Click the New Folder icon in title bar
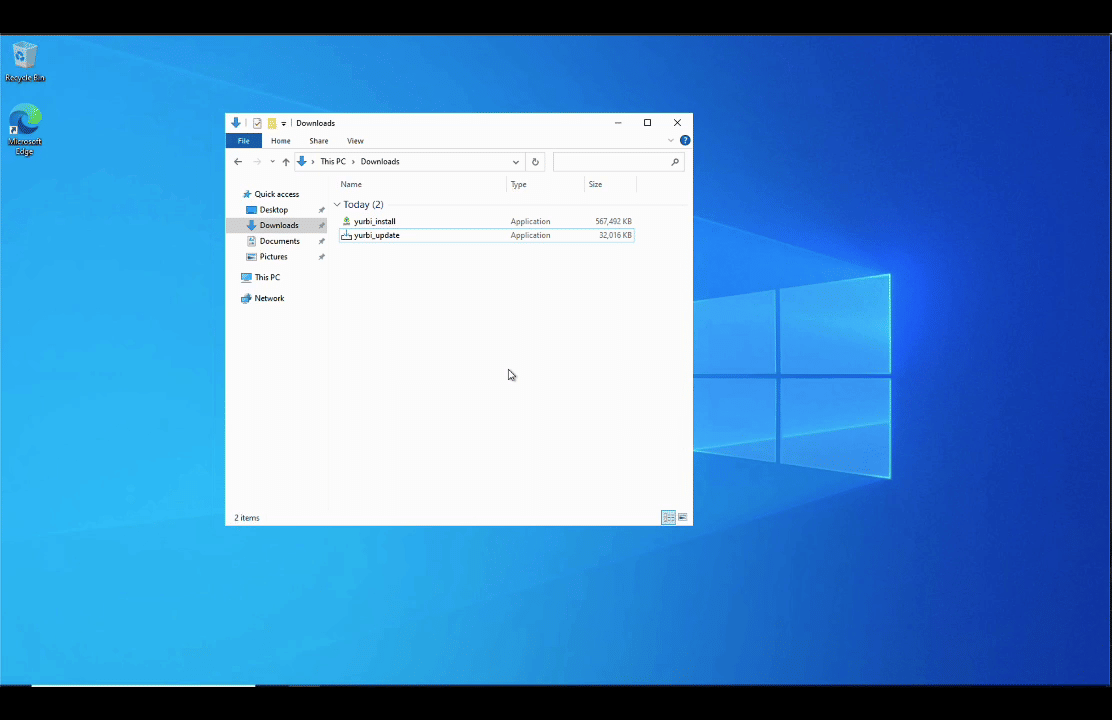 272,123
